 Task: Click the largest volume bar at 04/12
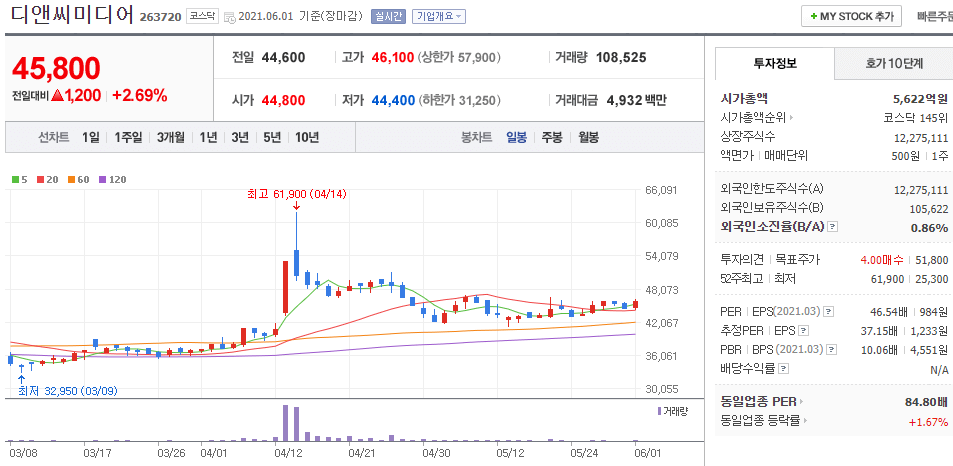click(286, 423)
